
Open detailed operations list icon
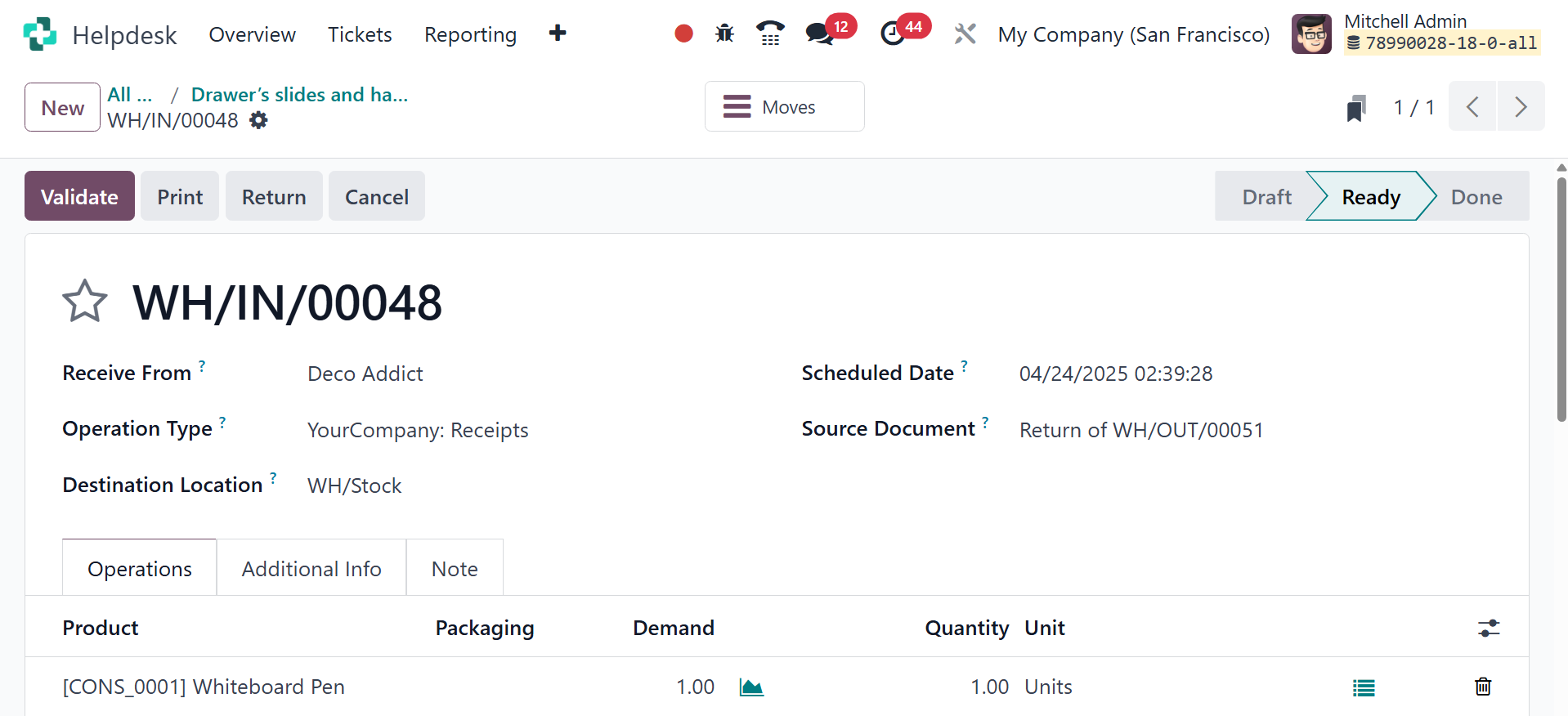coord(1363,687)
